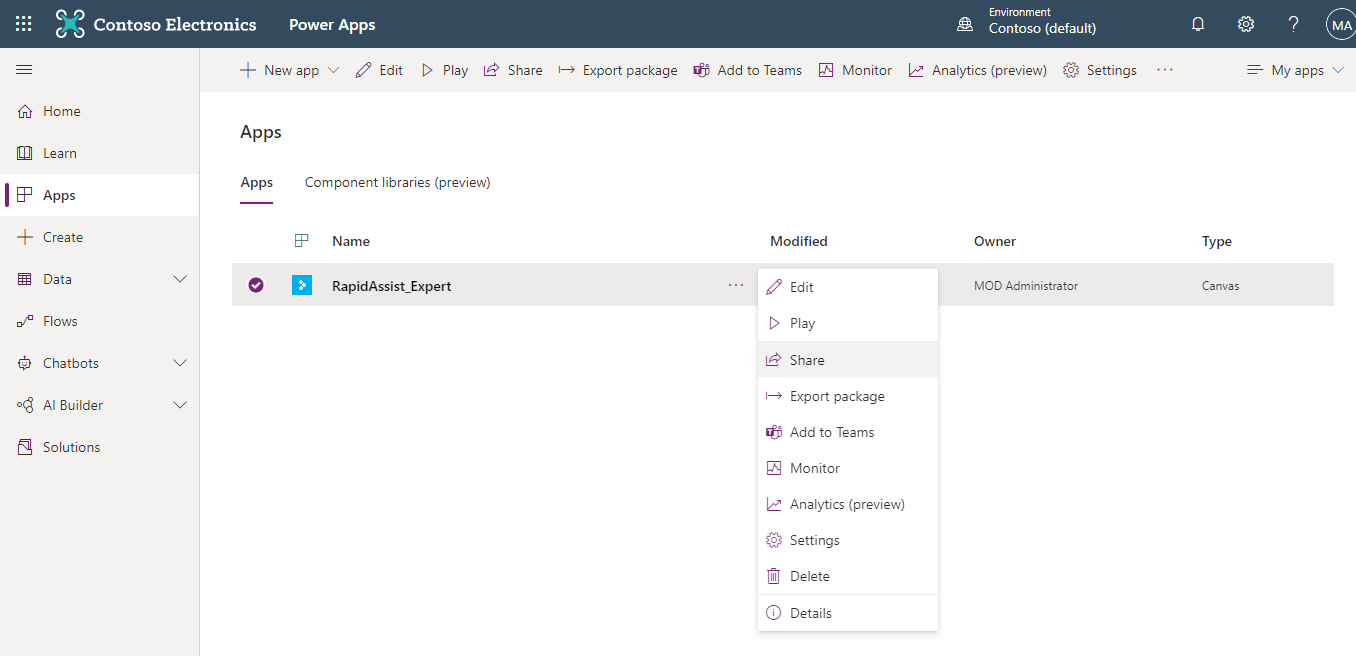Click the row ellipsis for RapidAssist_Expert
This screenshot has width=1356, height=656.
[x=736, y=285]
